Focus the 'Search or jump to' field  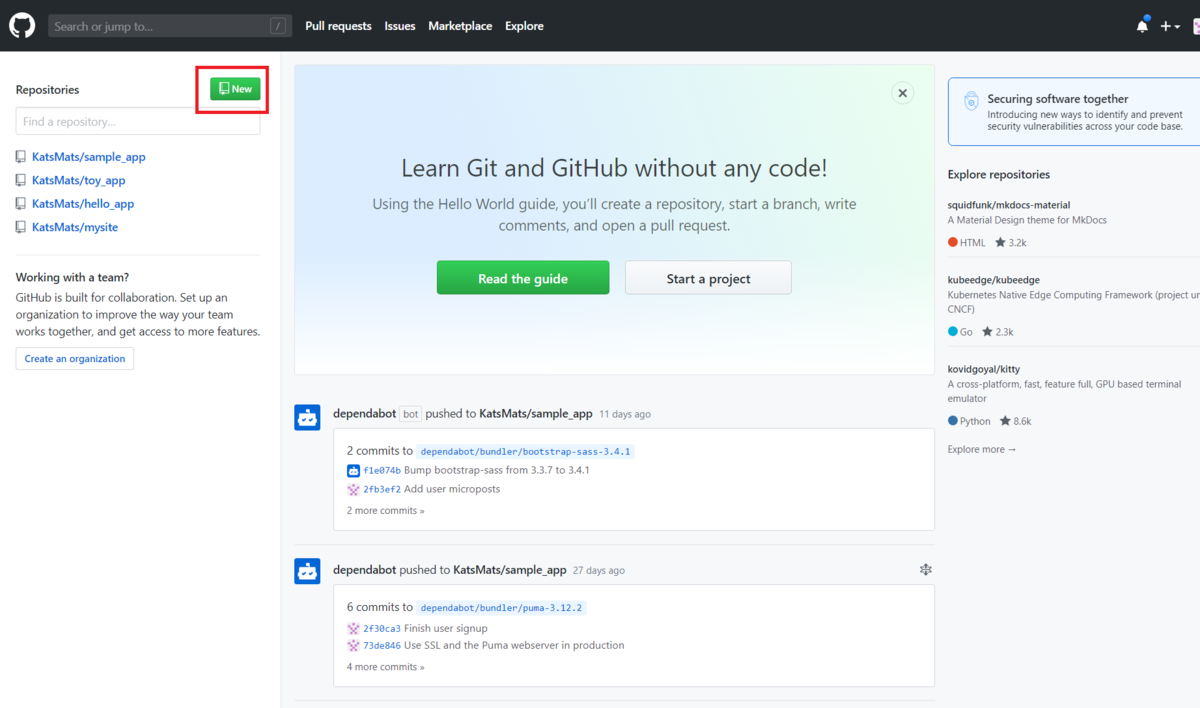(x=168, y=26)
